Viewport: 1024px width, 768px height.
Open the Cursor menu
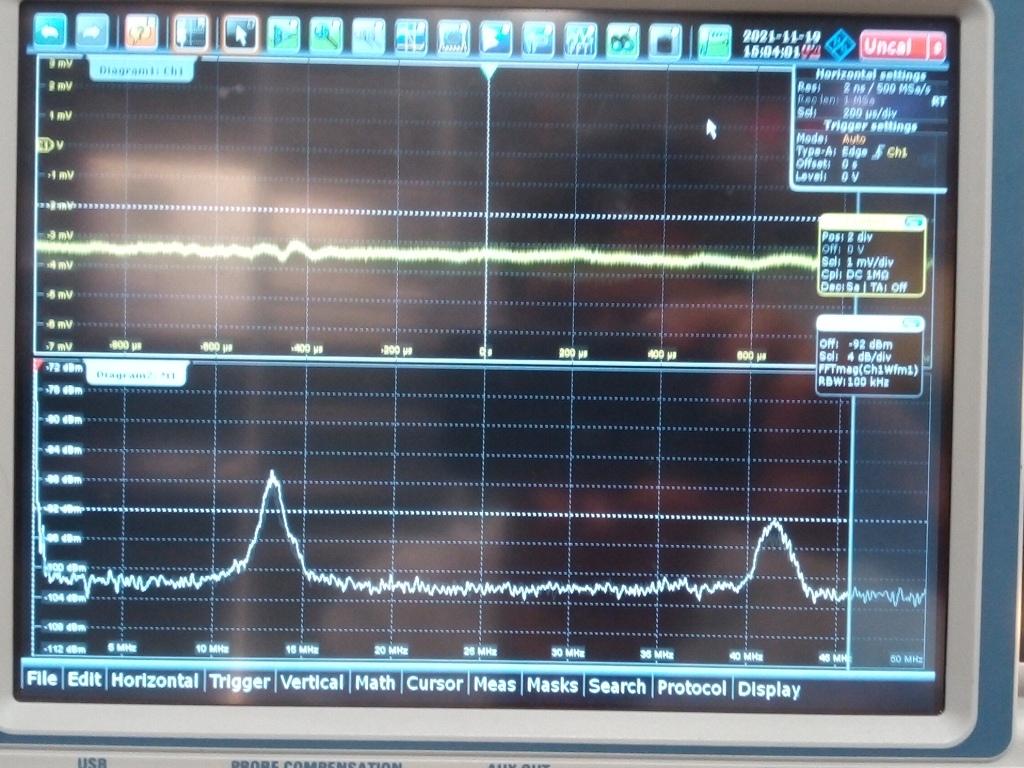pyautogui.click(x=434, y=684)
